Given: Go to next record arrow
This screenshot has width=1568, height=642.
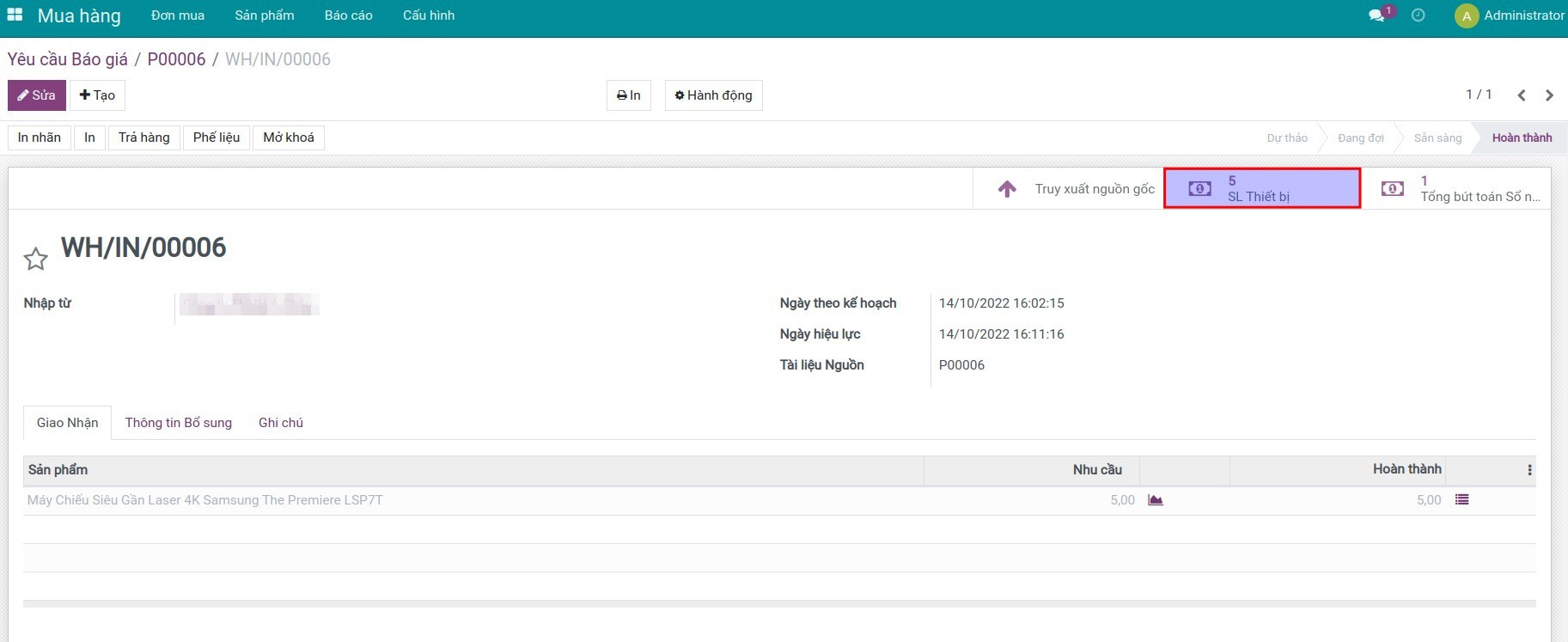Looking at the screenshot, I should tap(1549, 95).
